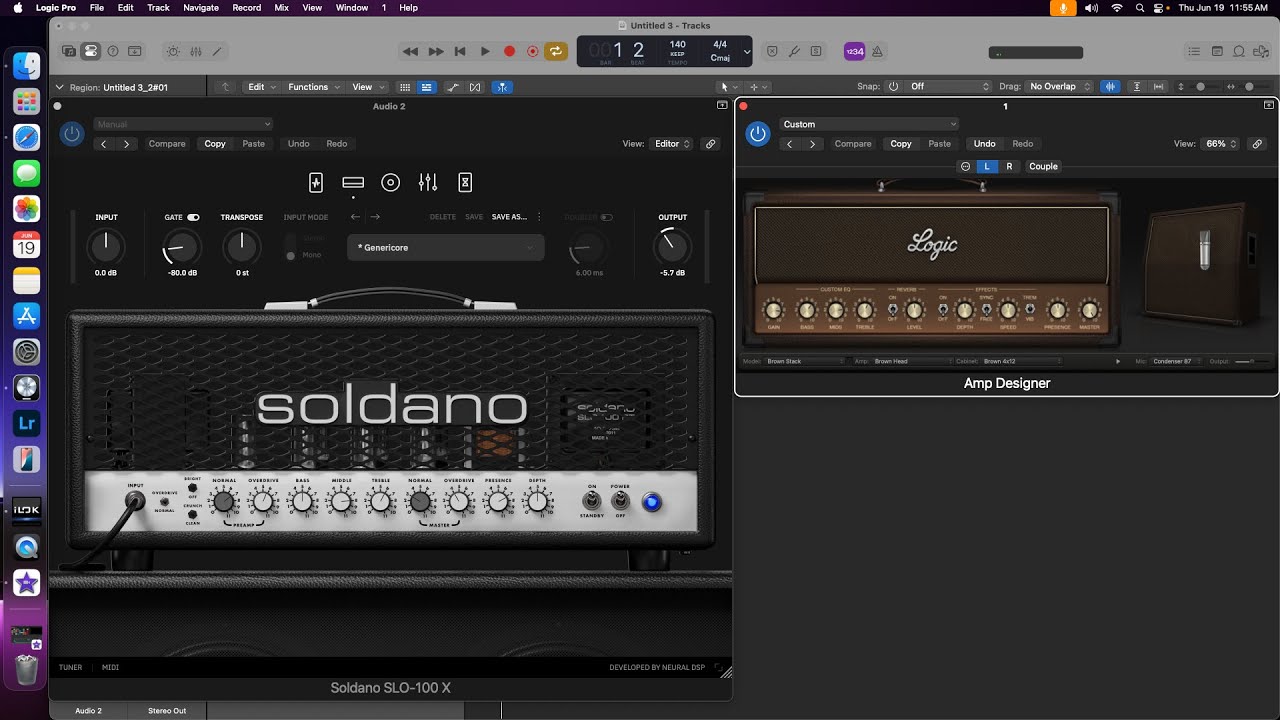The height and width of the screenshot is (720, 1280).
Task: Show Smart Controls in the control bar
Action: pyautogui.click(x=173, y=51)
